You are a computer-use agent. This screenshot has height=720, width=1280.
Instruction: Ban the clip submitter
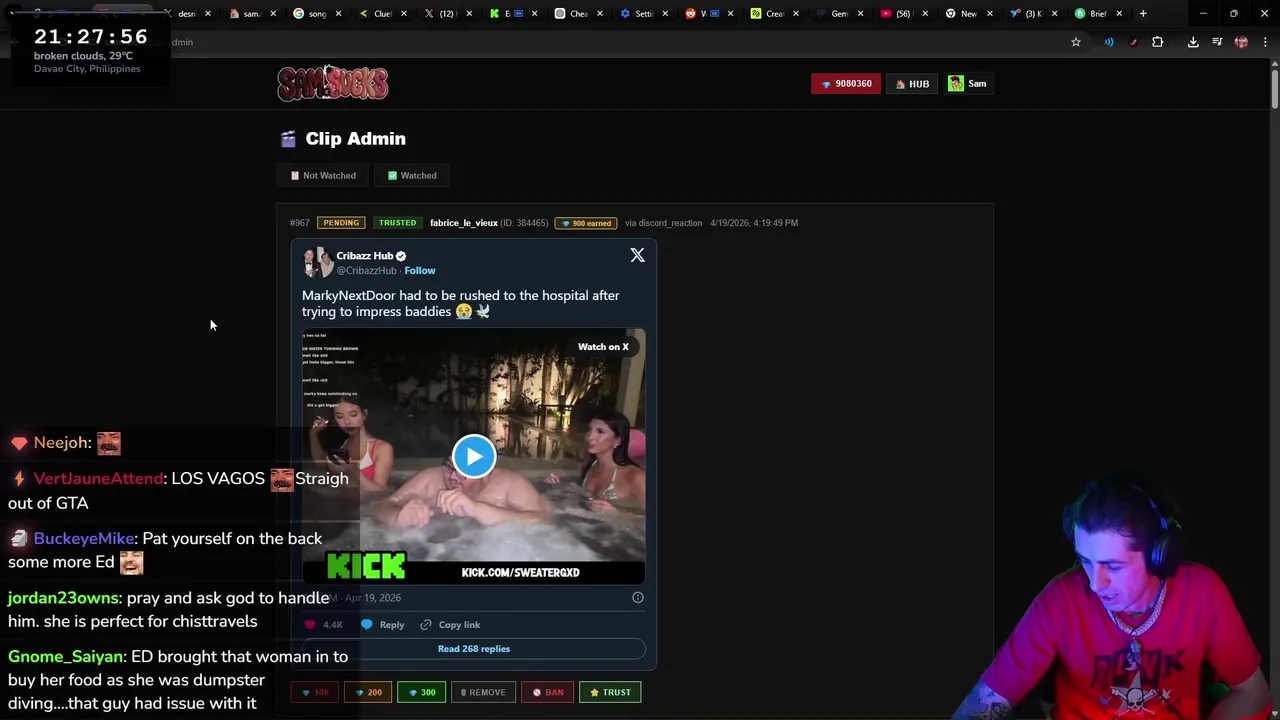tap(547, 692)
